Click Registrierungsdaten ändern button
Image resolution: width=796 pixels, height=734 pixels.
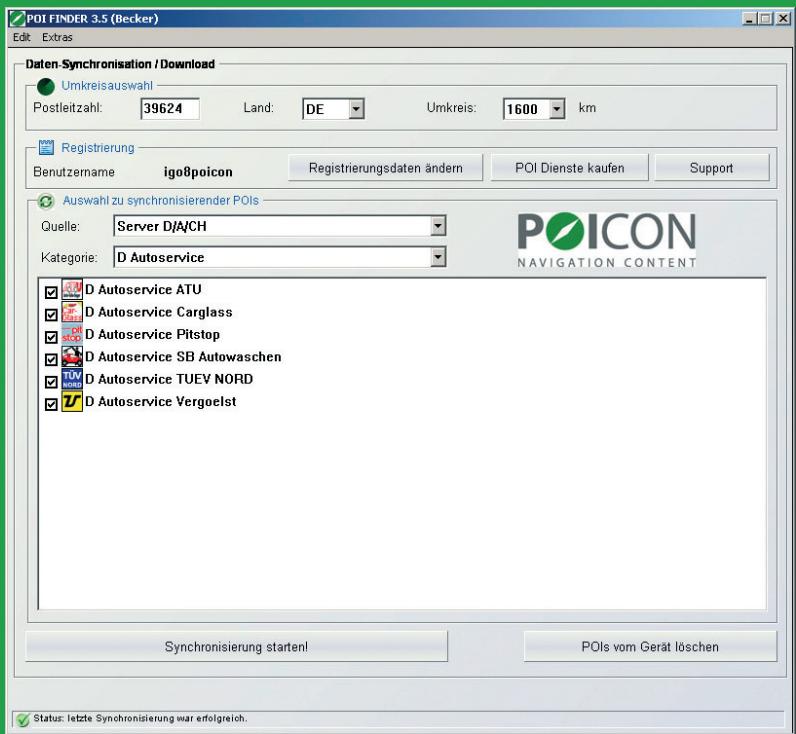click(x=385, y=168)
